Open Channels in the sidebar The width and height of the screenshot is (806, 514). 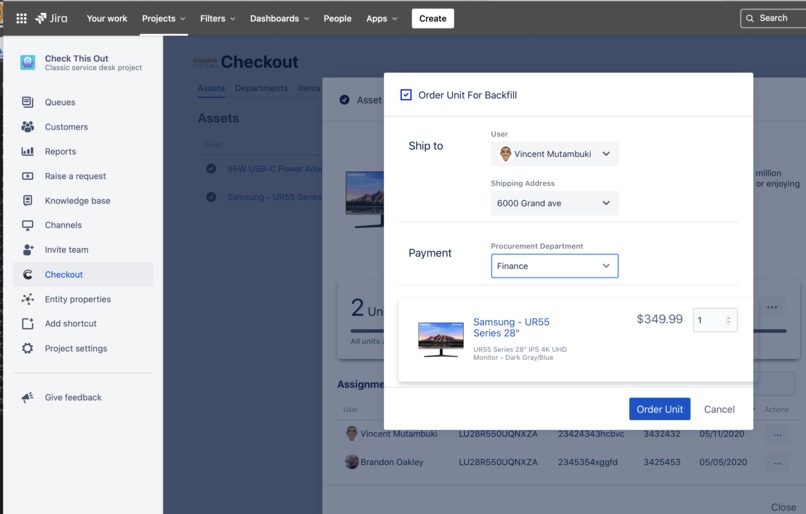click(x=83, y=225)
